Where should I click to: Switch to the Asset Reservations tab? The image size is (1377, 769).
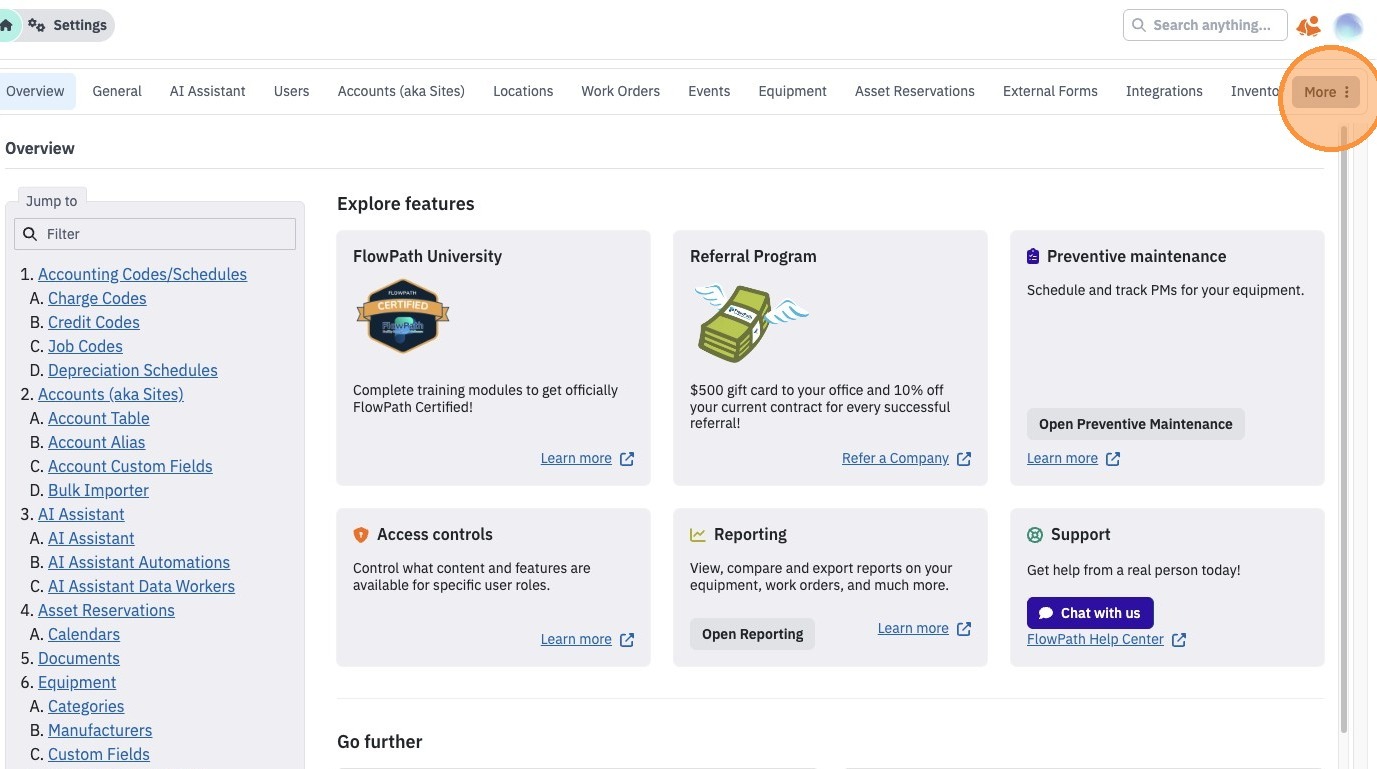coord(915,91)
